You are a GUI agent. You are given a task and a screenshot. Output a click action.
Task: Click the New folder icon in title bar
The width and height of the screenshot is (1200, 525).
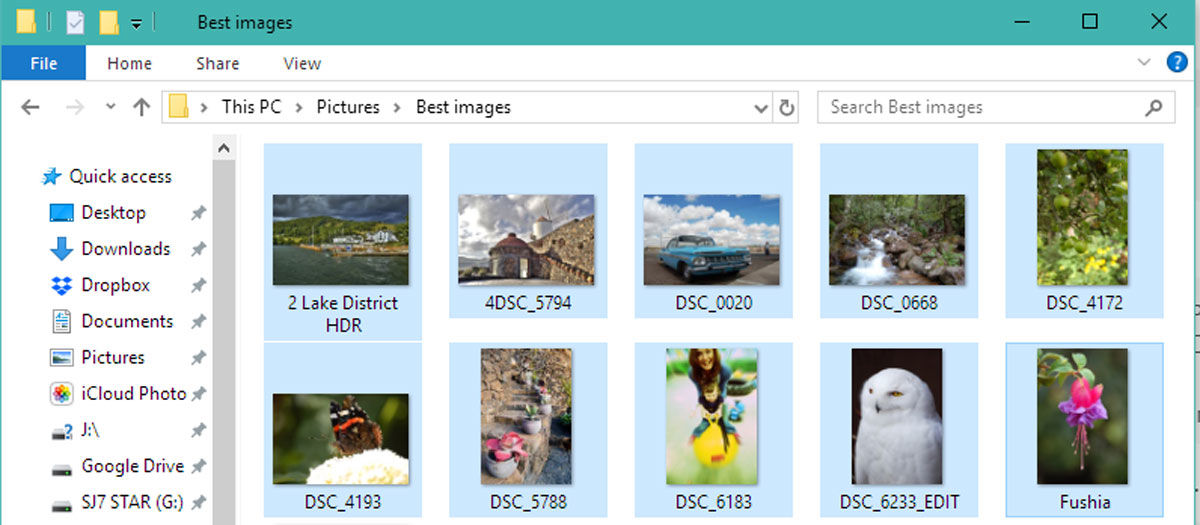click(x=109, y=21)
